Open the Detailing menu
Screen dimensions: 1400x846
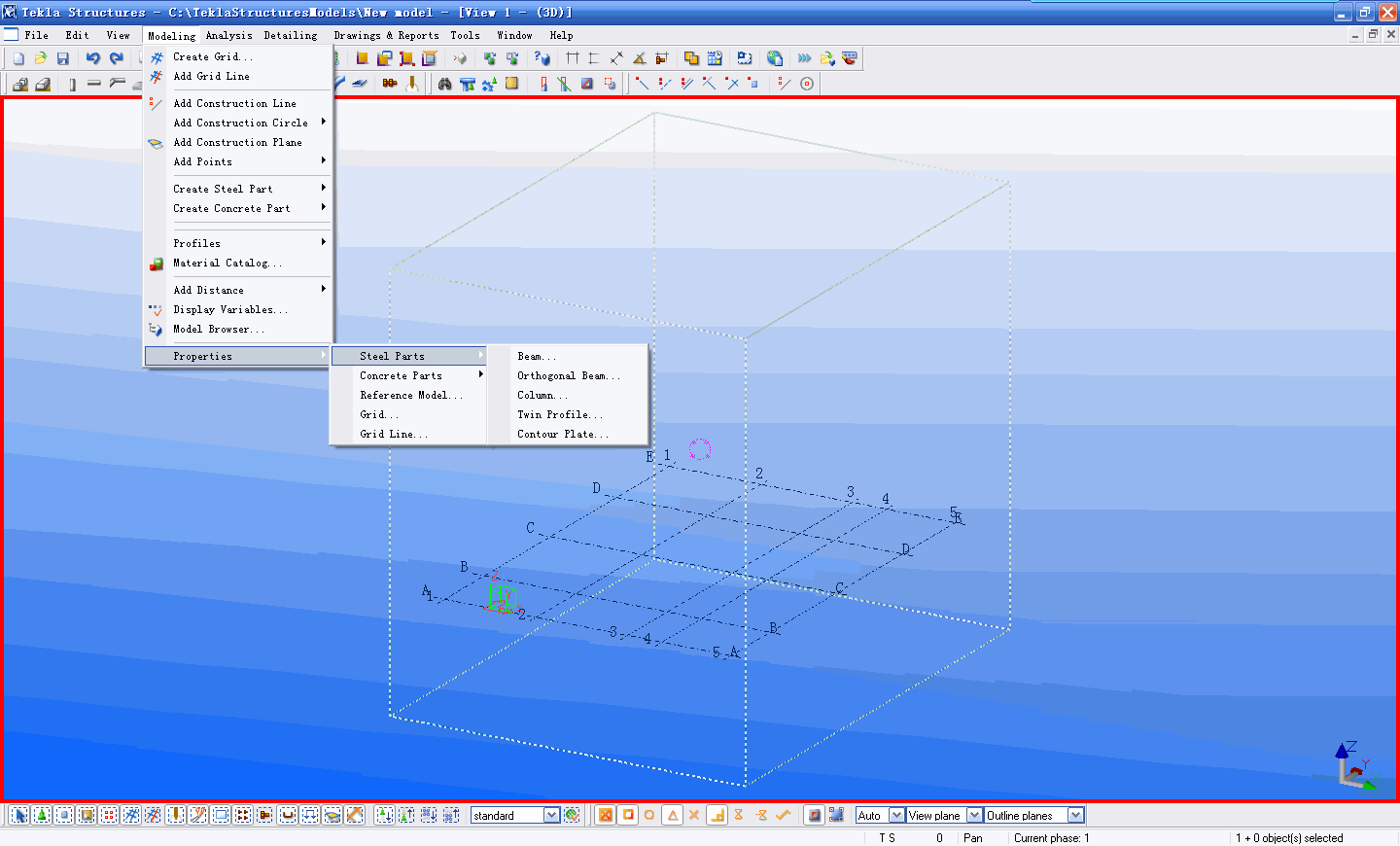click(291, 35)
